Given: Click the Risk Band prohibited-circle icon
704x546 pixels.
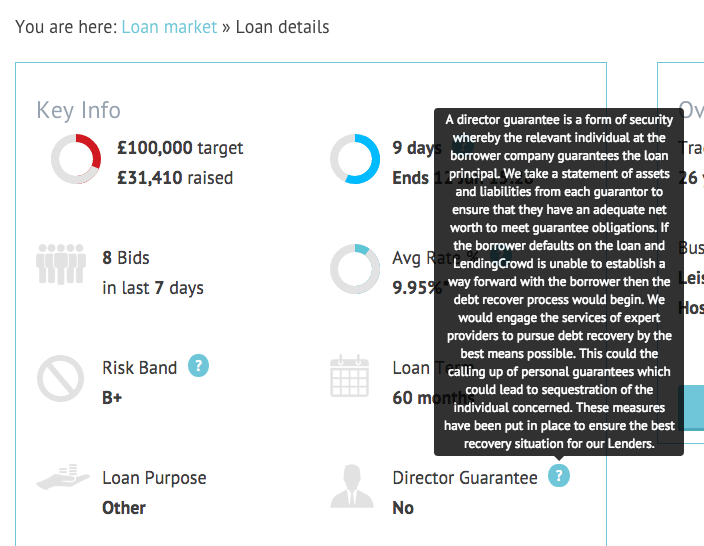Looking at the screenshot, I should pos(61,379).
